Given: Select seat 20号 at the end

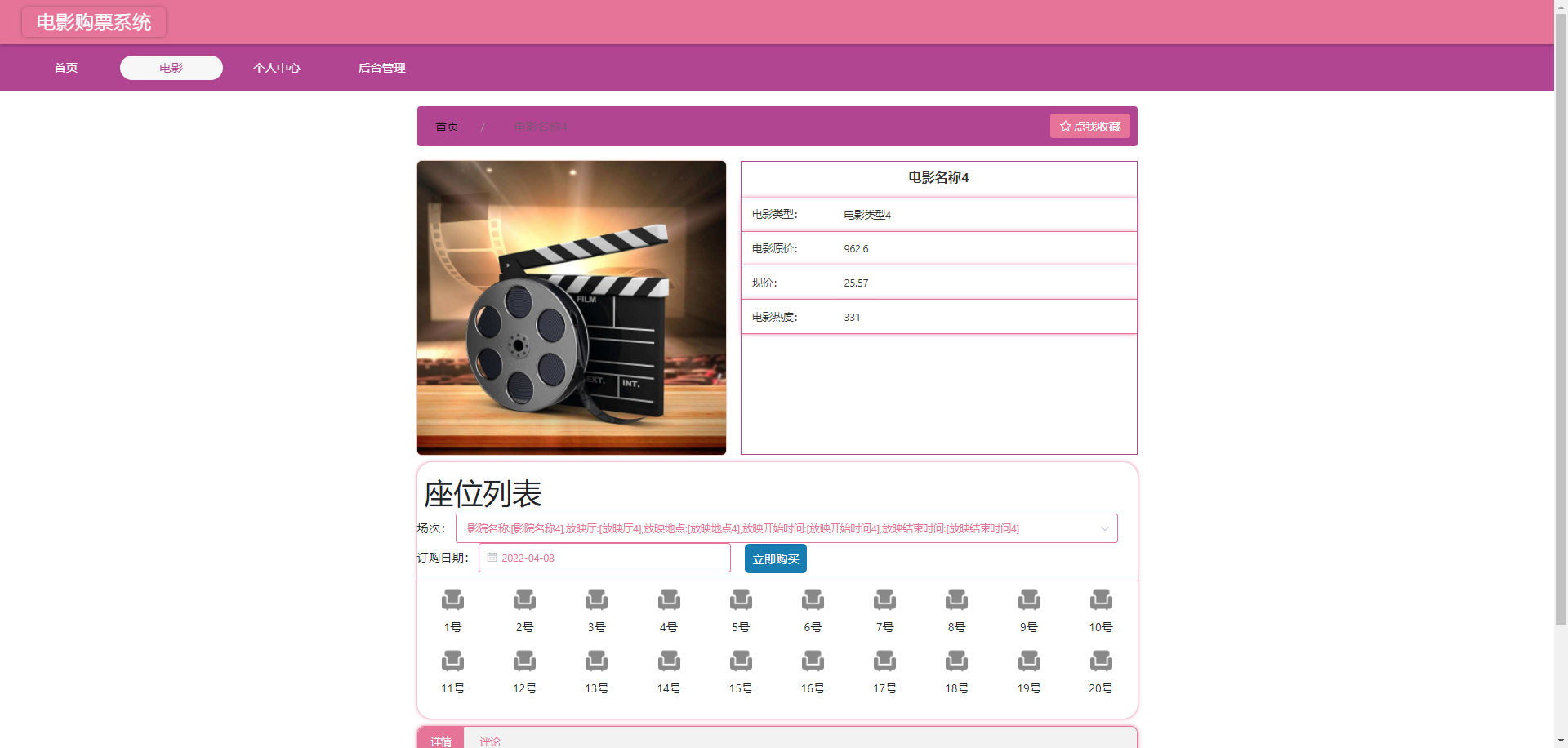Looking at the screenshot, I should coord(1100,661).
